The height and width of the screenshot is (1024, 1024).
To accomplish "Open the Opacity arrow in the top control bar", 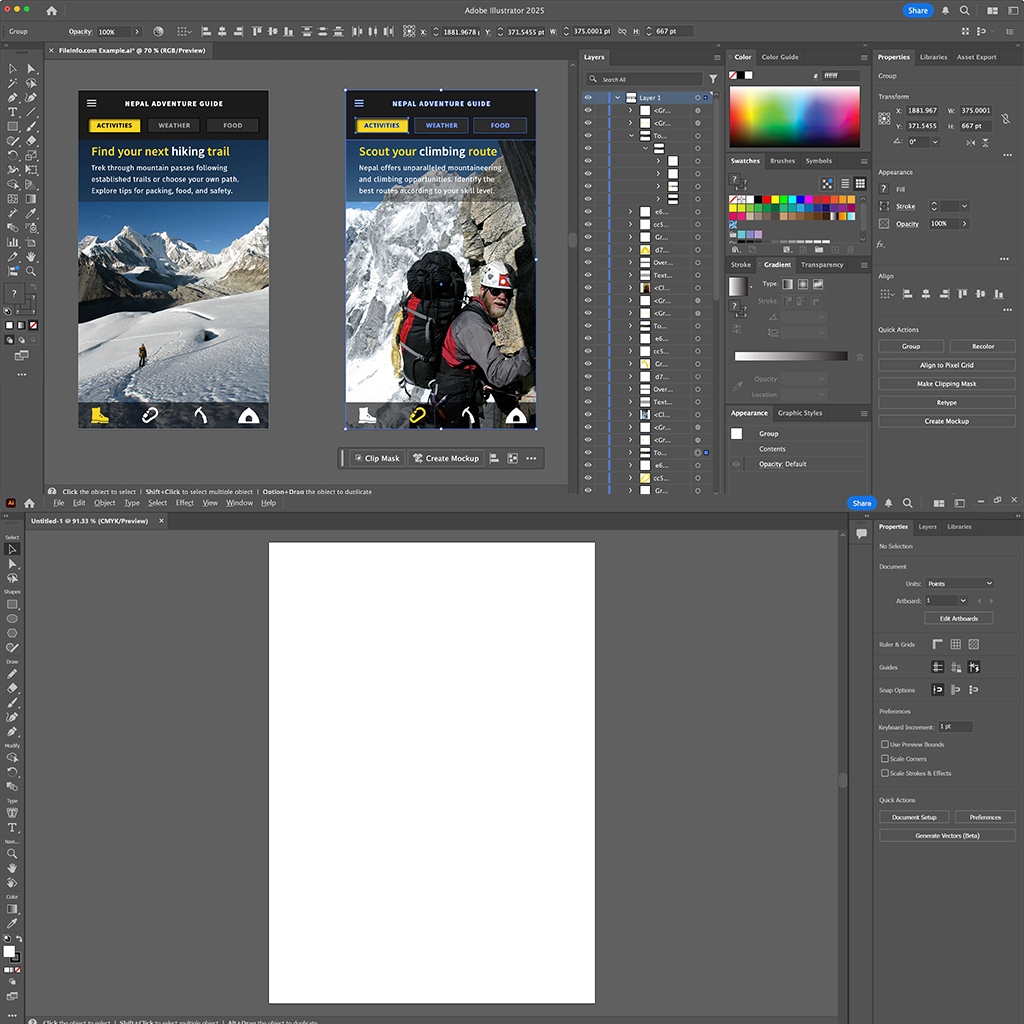I will click(136, 31).
